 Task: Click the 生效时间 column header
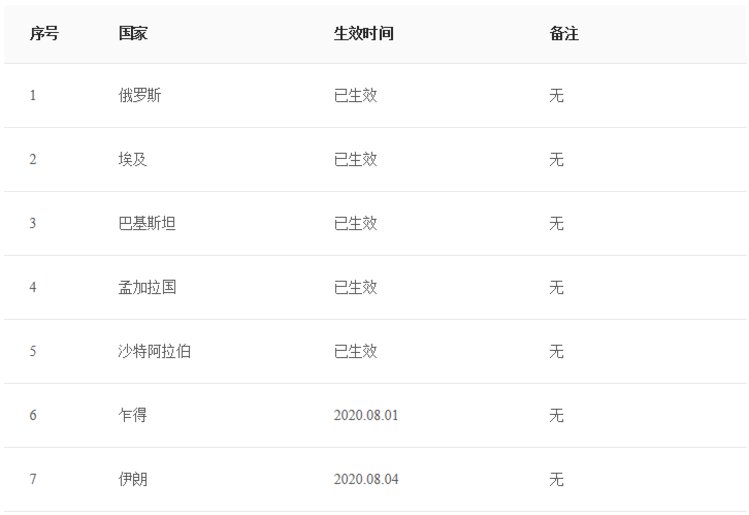[x=364, y=33]
